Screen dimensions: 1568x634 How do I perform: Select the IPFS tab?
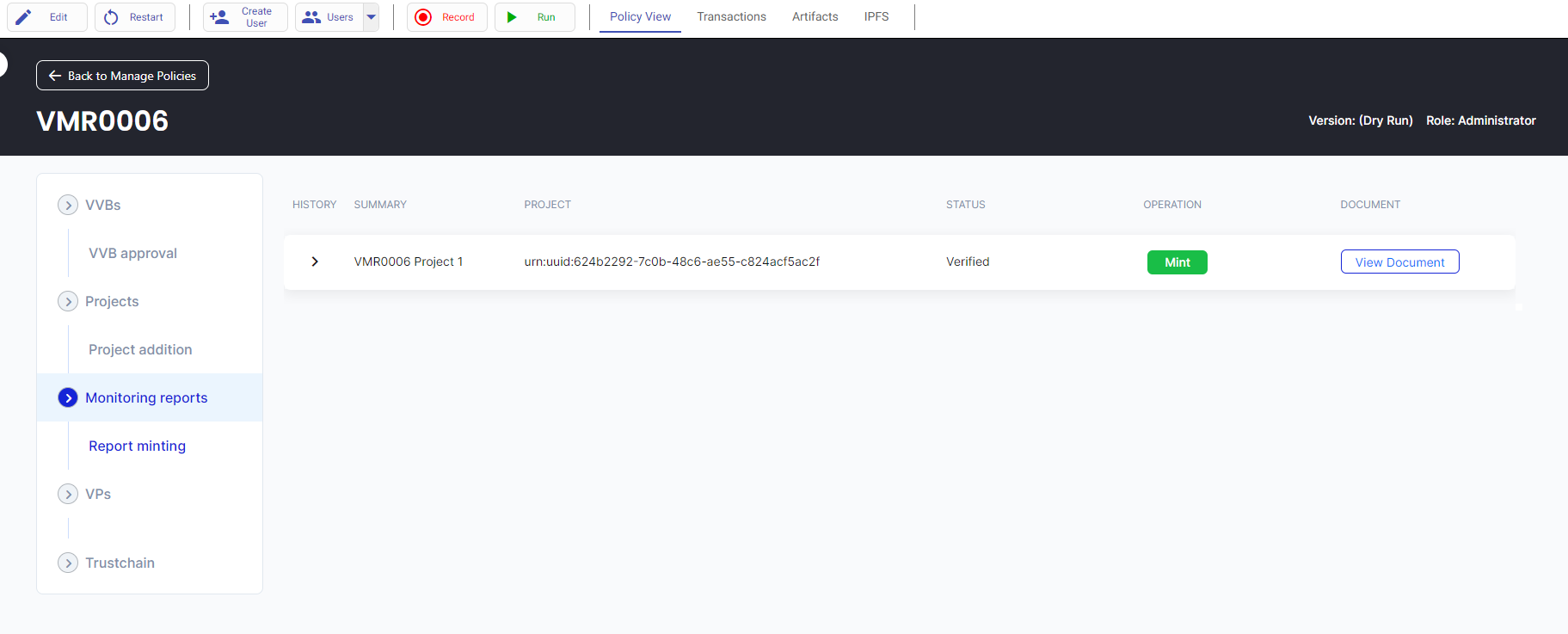[876, 17]
